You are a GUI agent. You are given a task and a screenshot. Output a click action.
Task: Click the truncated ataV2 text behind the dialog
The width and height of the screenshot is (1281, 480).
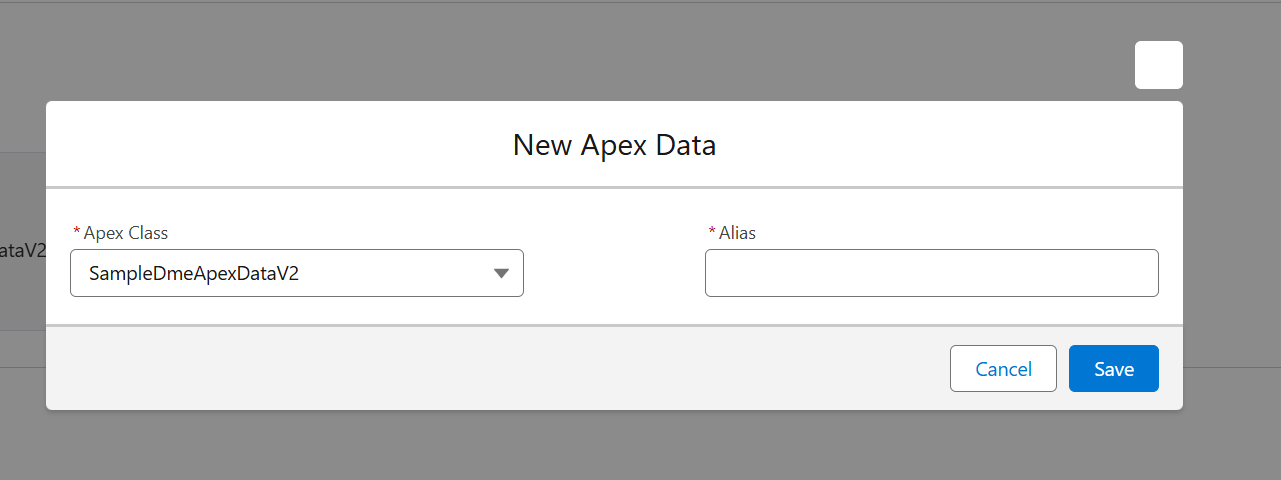point(23,250)
